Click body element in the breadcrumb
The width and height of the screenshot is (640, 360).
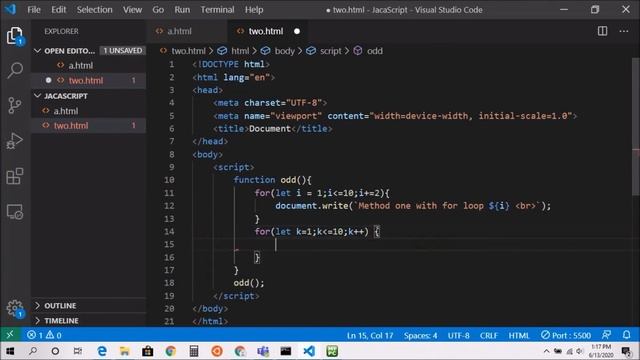[x=284, y=51]
